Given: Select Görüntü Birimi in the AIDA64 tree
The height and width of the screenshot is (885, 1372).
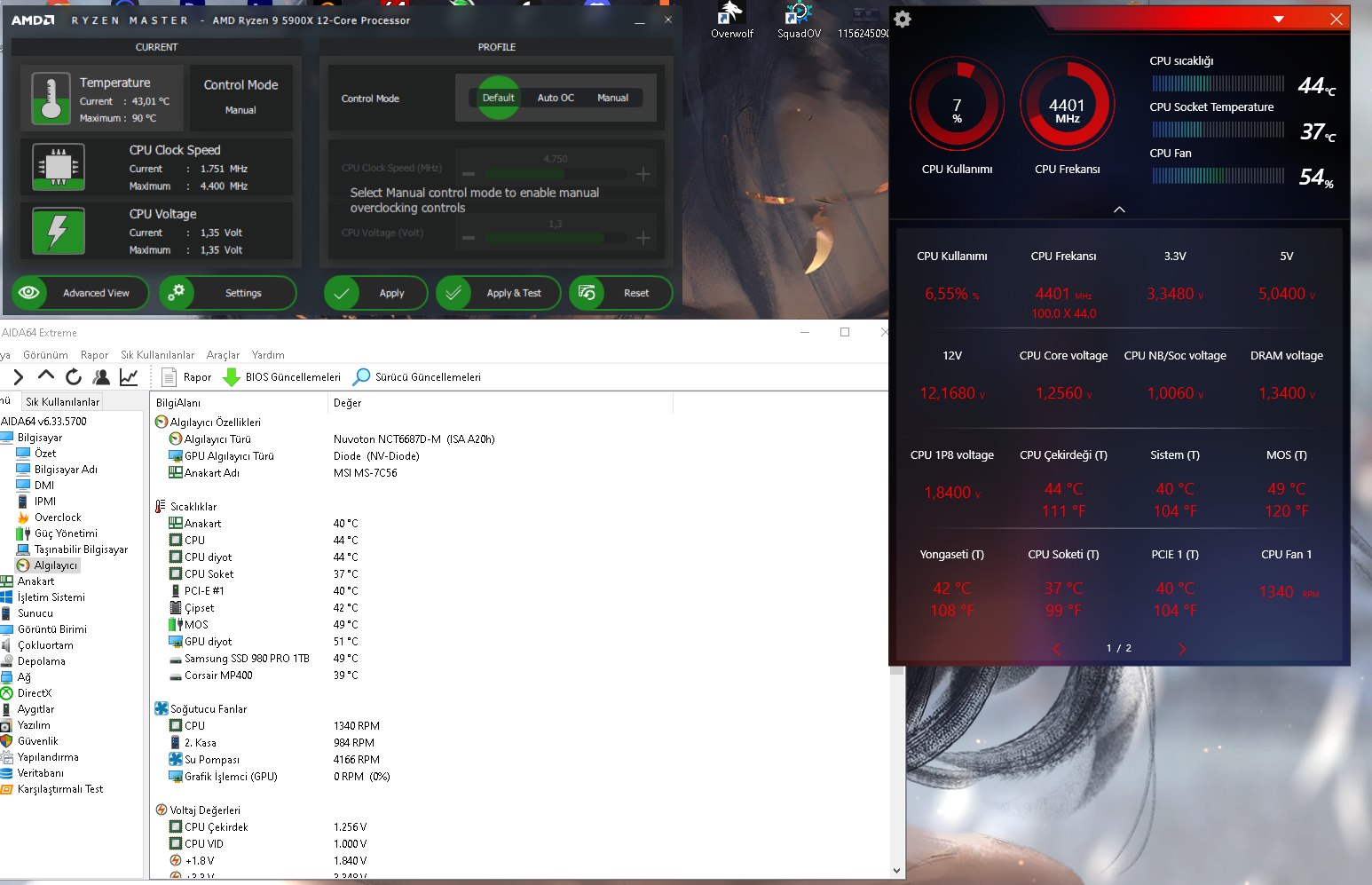Looking at the screenshot, I should click(52, 629).
